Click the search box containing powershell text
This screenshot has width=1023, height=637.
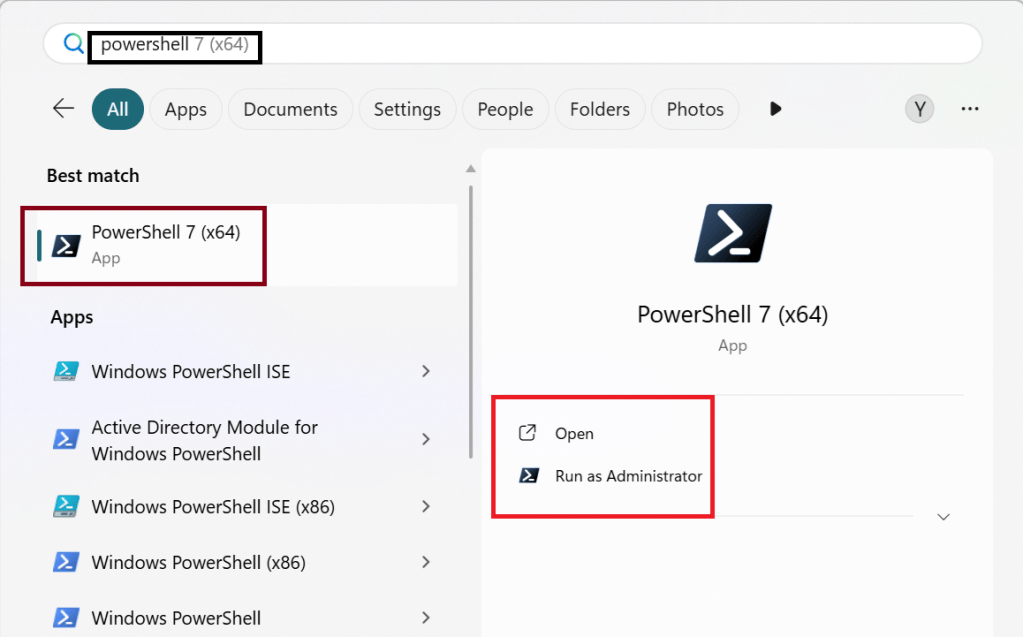(x=512, y=44)
